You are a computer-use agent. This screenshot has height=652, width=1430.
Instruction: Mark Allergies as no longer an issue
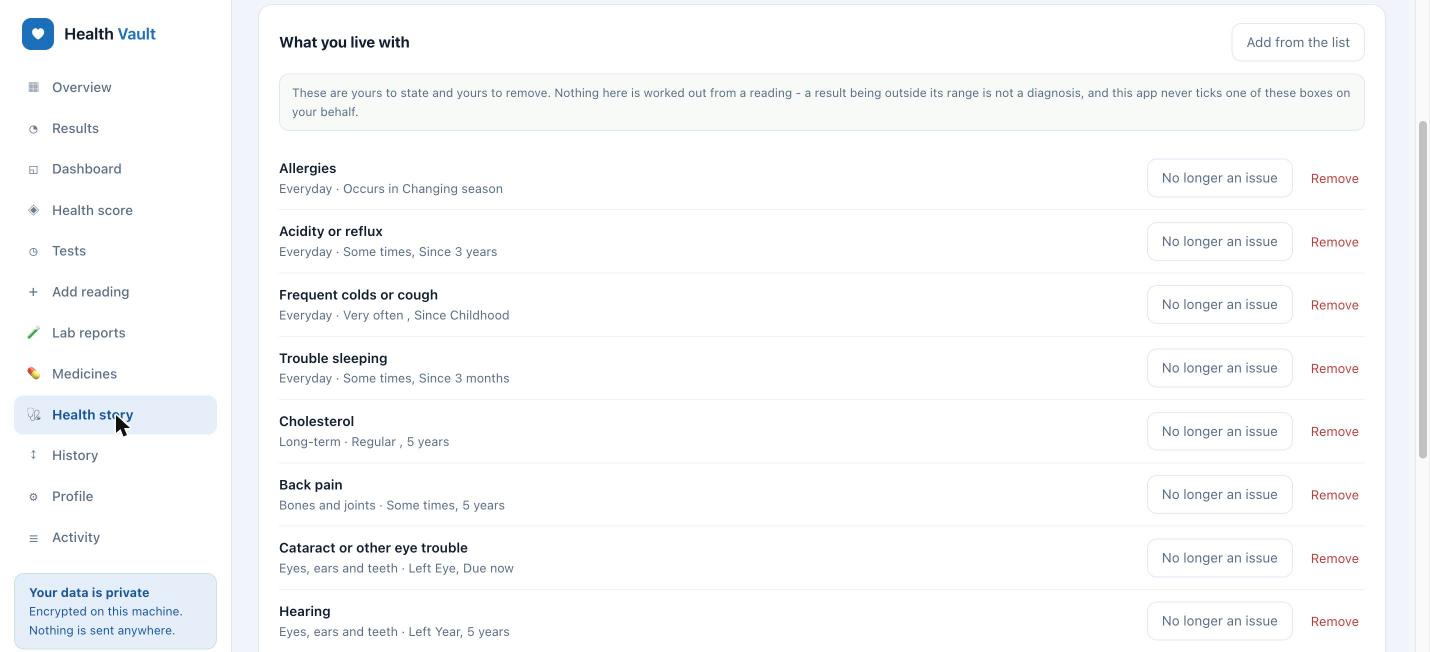coord(1219,178)
